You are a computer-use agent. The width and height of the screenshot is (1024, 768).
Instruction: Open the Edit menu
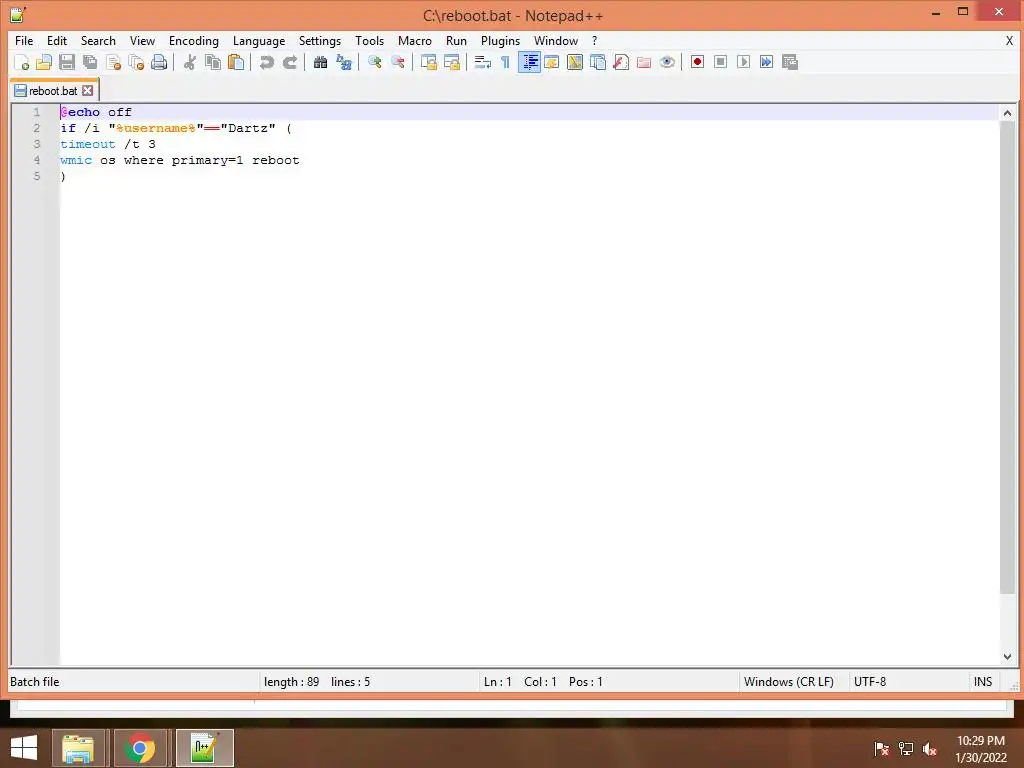[x=57, y=40]
